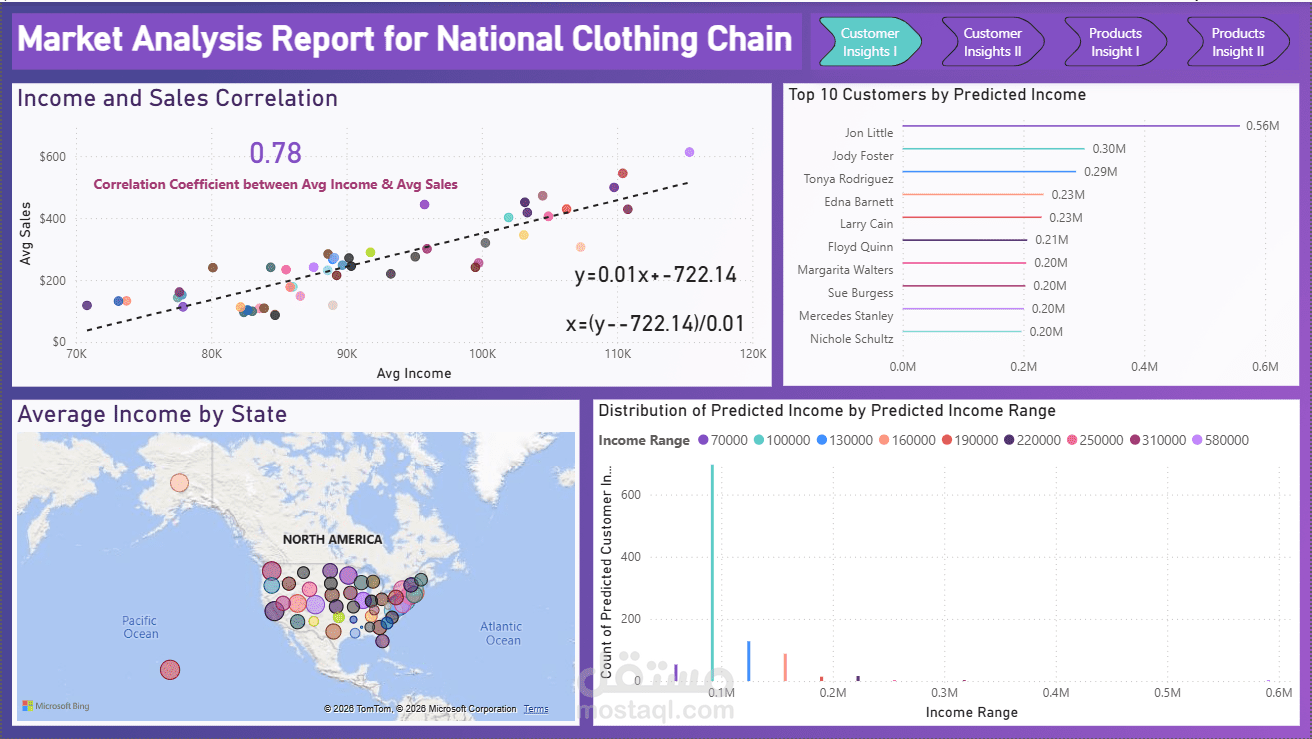
Task: Click the Atlantic Ocean map label
Action: (502, 634)
